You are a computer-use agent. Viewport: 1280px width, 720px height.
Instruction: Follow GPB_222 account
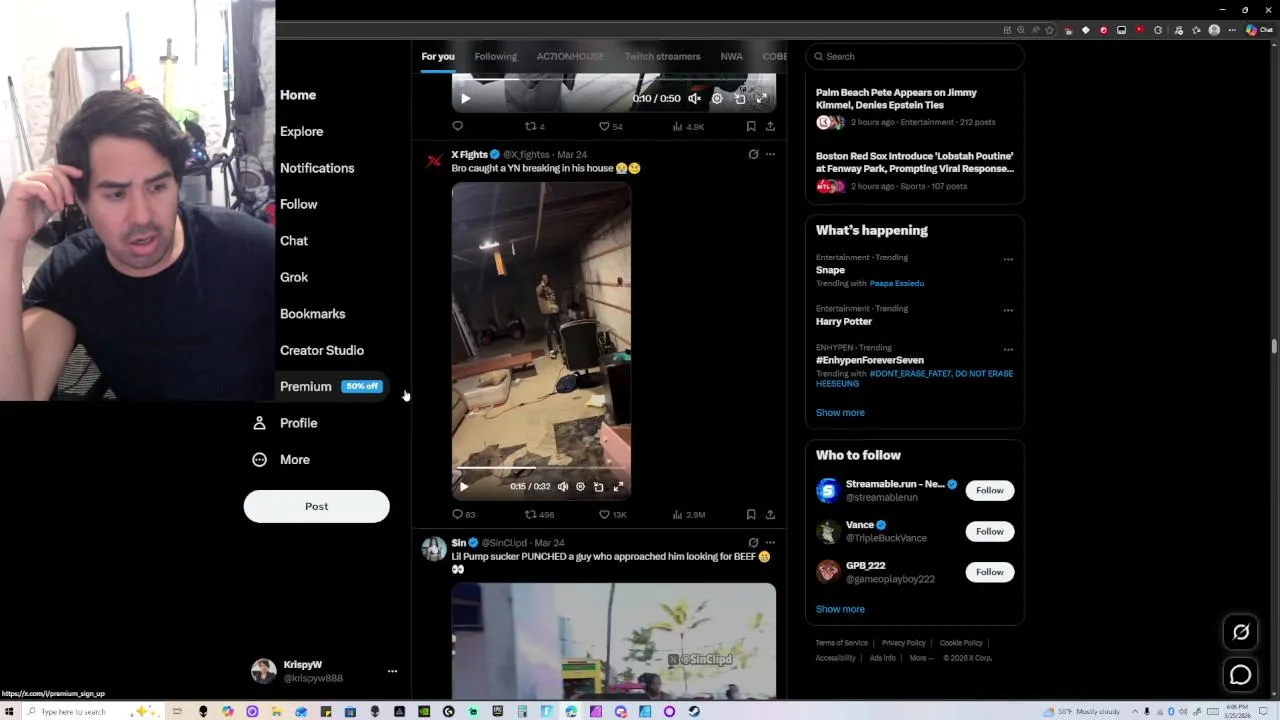click(990, 572)
